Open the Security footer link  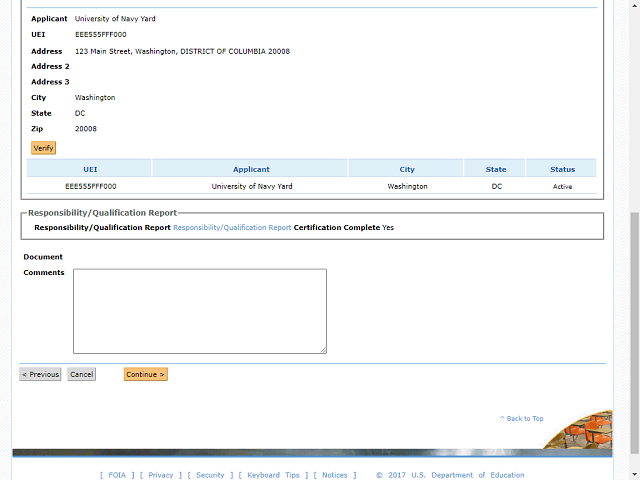[x=210, y=475]
